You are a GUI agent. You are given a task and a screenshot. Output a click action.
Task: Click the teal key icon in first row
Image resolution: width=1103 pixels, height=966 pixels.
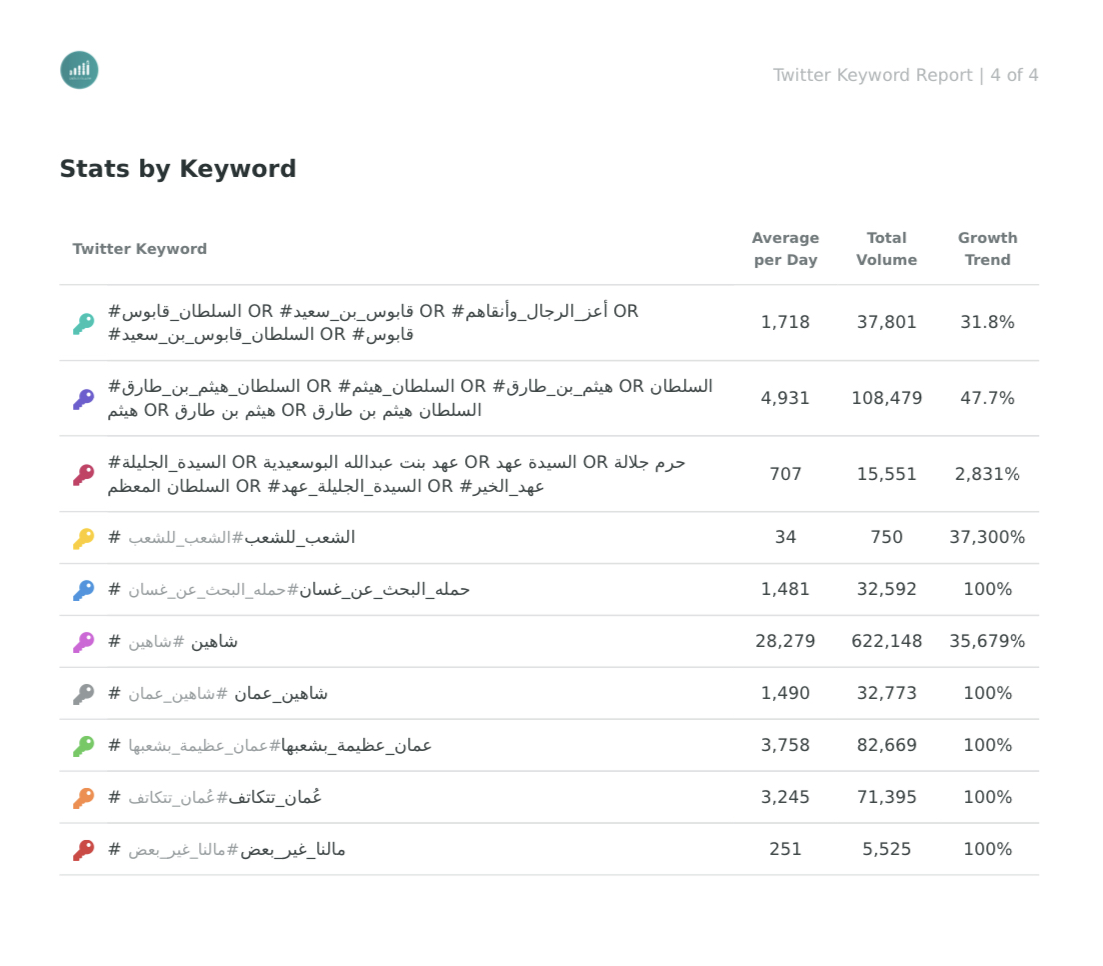point(84,324)
